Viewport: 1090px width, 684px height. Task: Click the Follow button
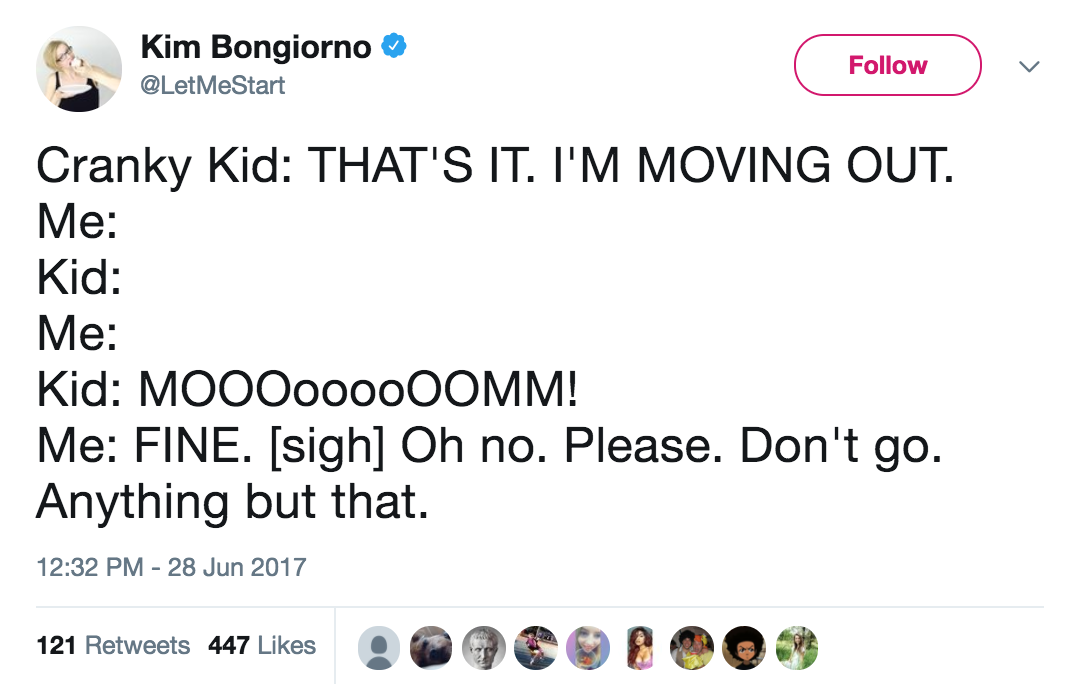pyautogui.click(x=887, y=66)
